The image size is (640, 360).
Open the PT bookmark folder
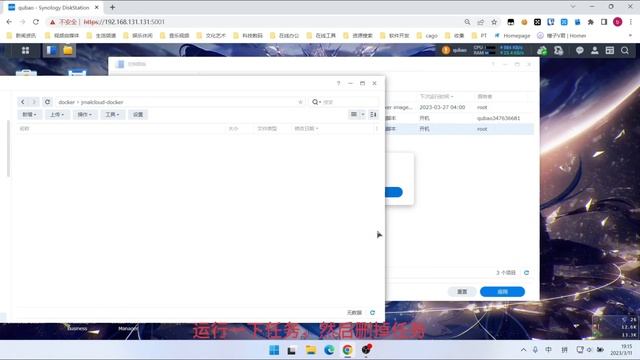click(x=479, y=36)
